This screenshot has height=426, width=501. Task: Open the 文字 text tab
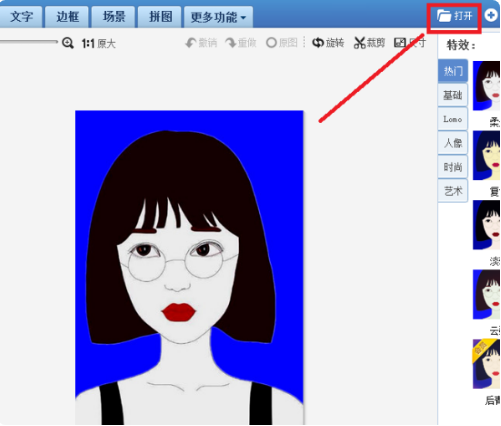point(21,17)
